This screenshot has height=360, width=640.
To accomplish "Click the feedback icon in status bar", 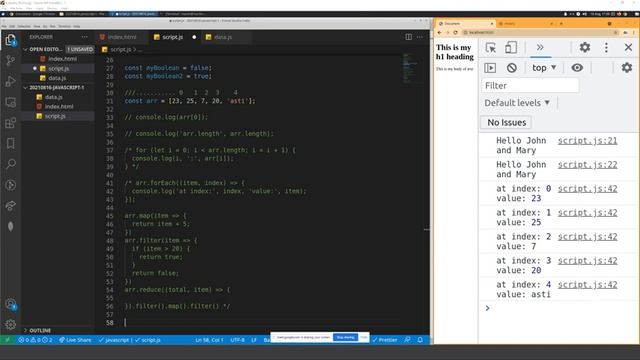I will pyautogui.click(x=407, y=340).
